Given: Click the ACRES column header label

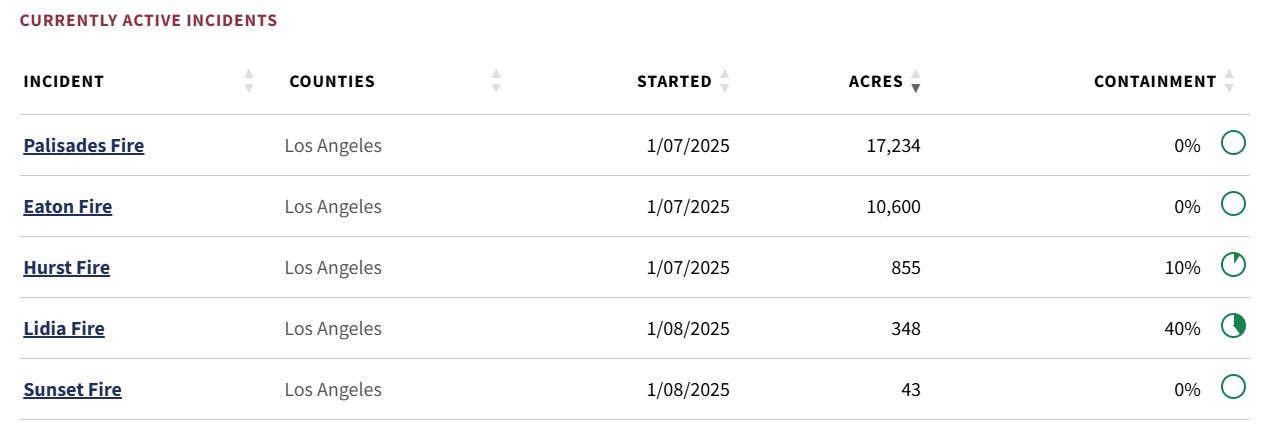Looking at the screenshot, I should tap(876, 82).
